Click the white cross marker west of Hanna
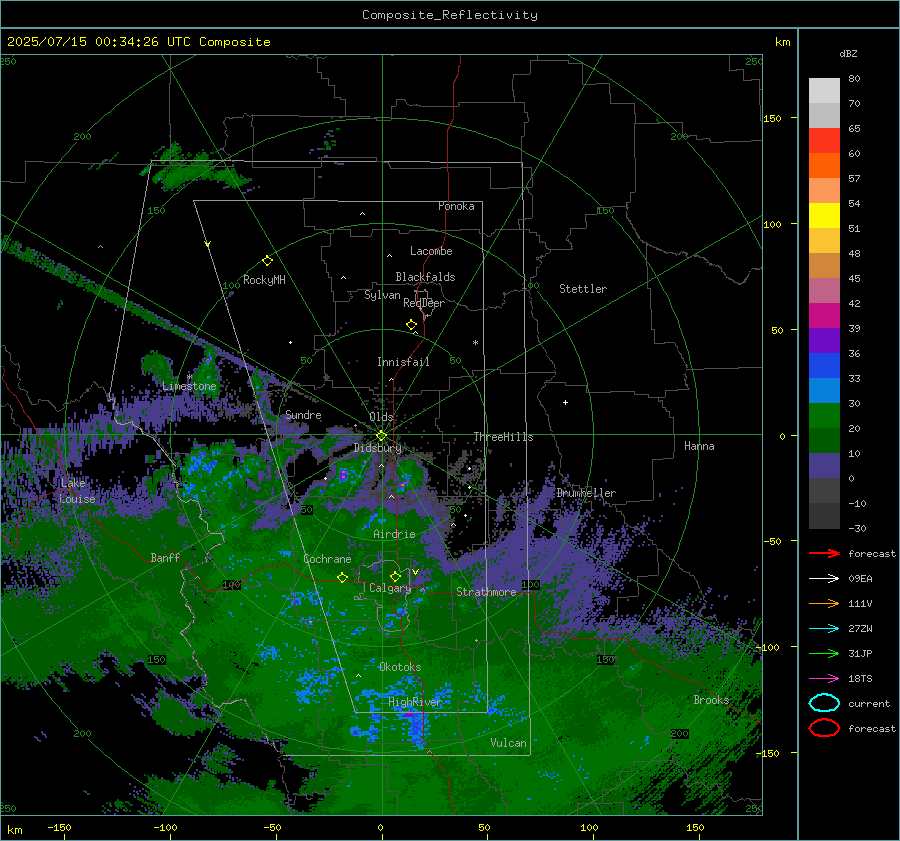The image size is (900, 841). coord(565,402)
